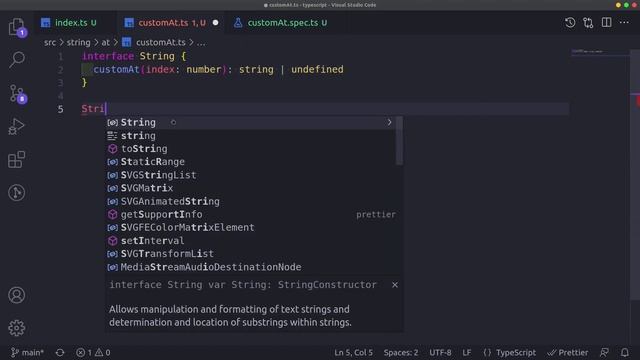Click the Synchronize Changes icon in status bar
Image resolution: width=640 pixels, height=360 pixels.
[60, 352]
